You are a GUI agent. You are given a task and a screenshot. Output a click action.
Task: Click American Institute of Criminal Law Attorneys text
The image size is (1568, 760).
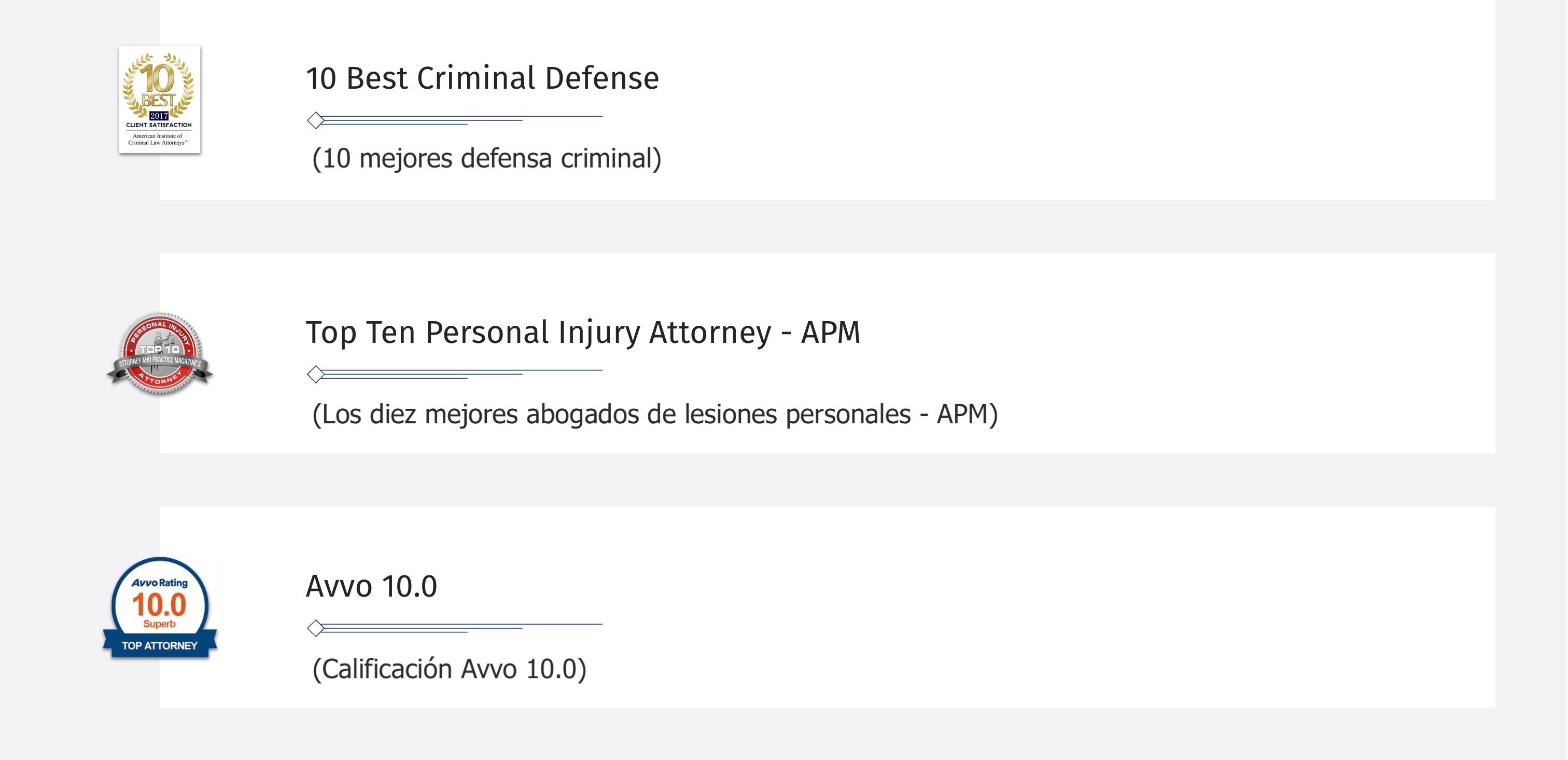(158, 140)
